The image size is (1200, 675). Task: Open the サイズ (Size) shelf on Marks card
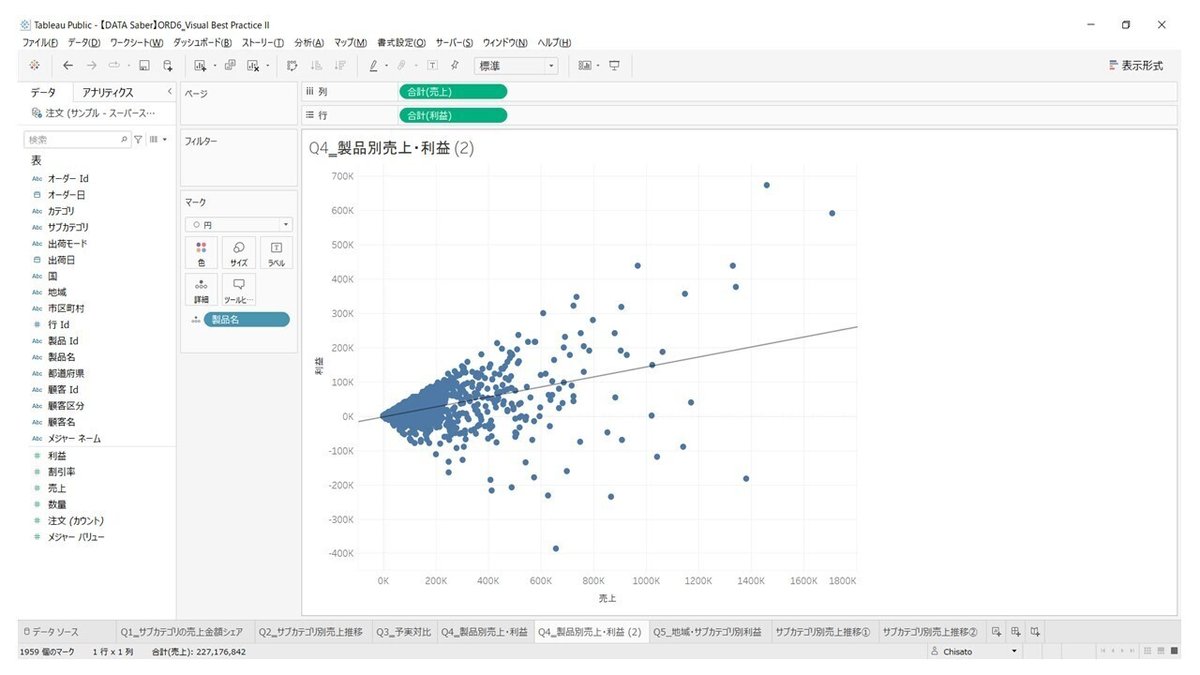pos(238,252)
